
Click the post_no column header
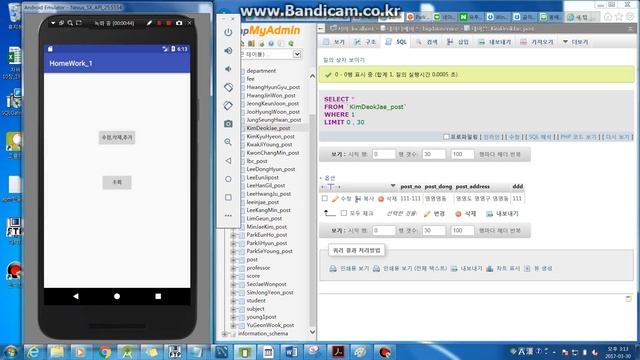(411, 187)
